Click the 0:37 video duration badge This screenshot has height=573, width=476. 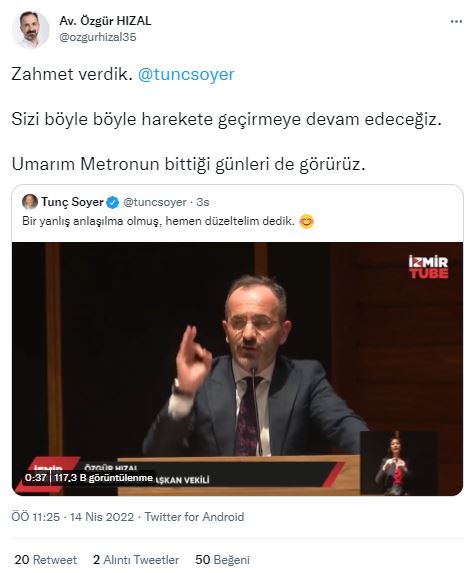point(36,478)
